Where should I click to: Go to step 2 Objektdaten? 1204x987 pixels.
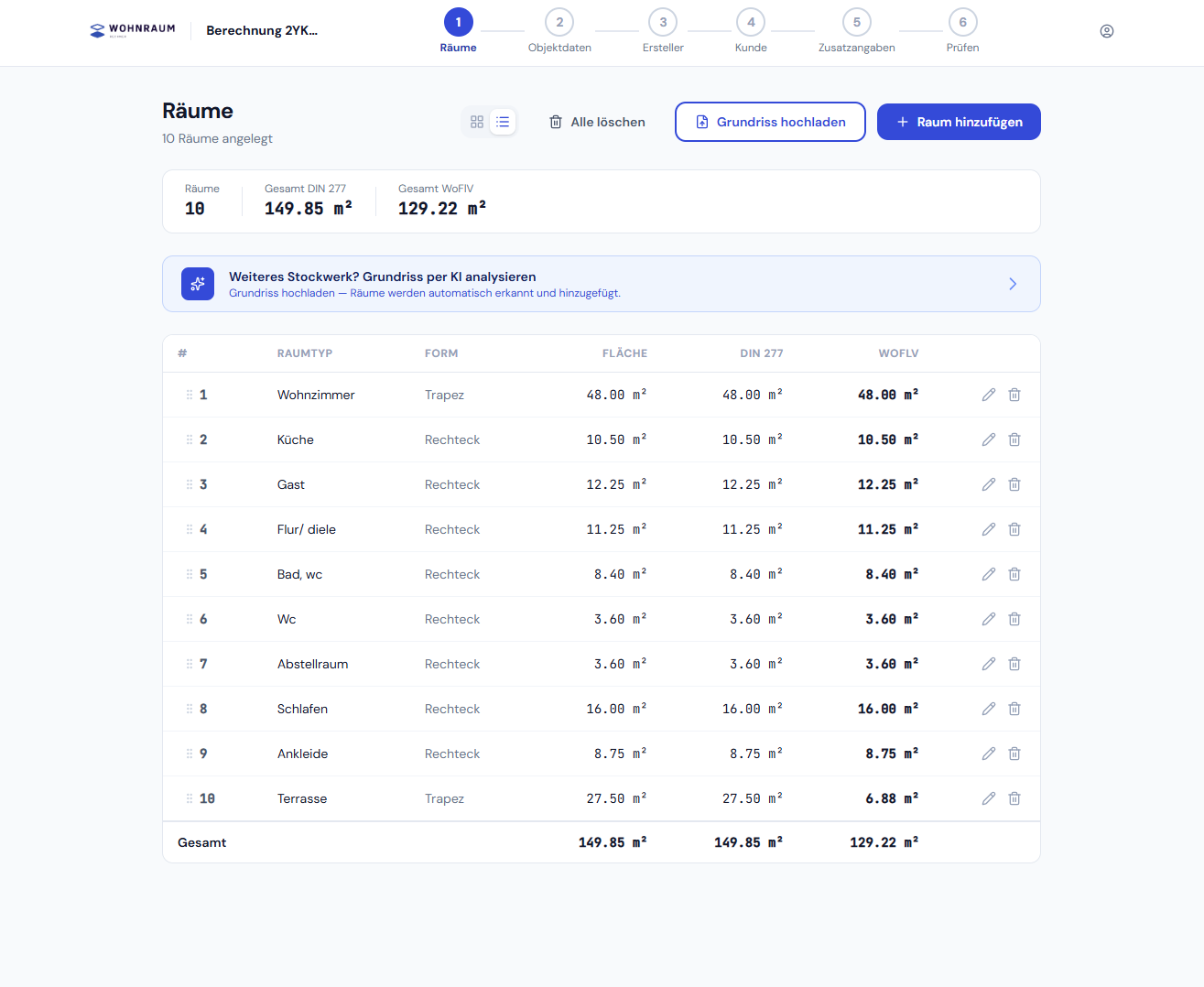point(559,23)
